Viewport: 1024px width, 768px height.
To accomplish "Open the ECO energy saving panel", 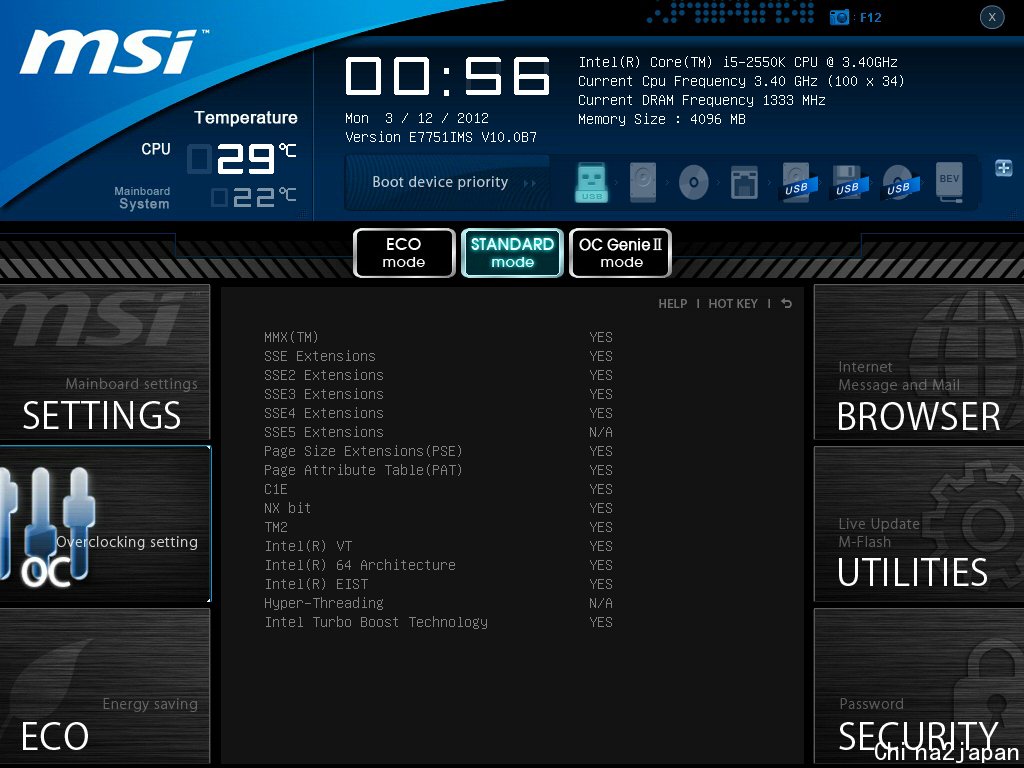I will [104, 686].
